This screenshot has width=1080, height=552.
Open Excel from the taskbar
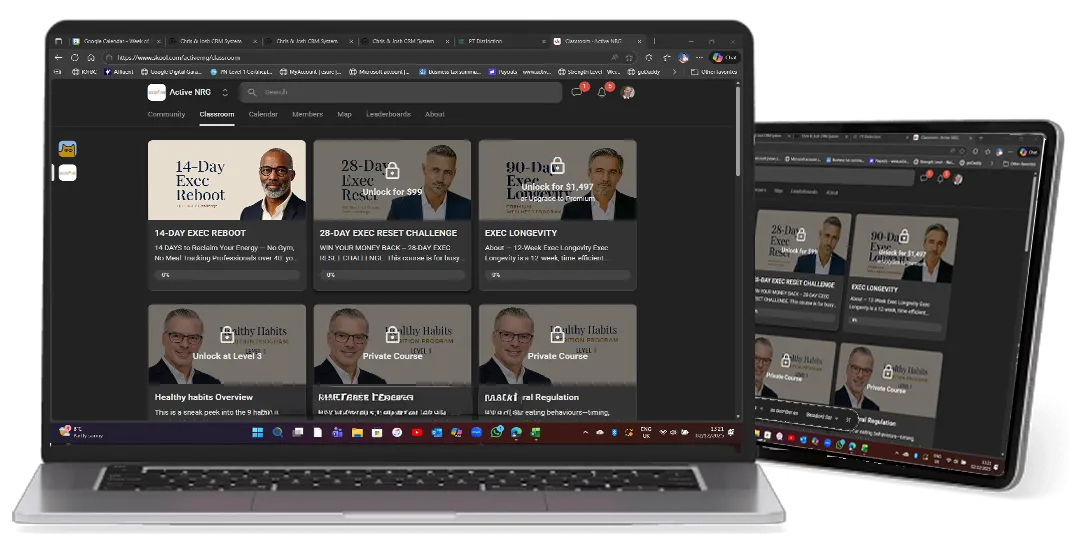(536, 433)
